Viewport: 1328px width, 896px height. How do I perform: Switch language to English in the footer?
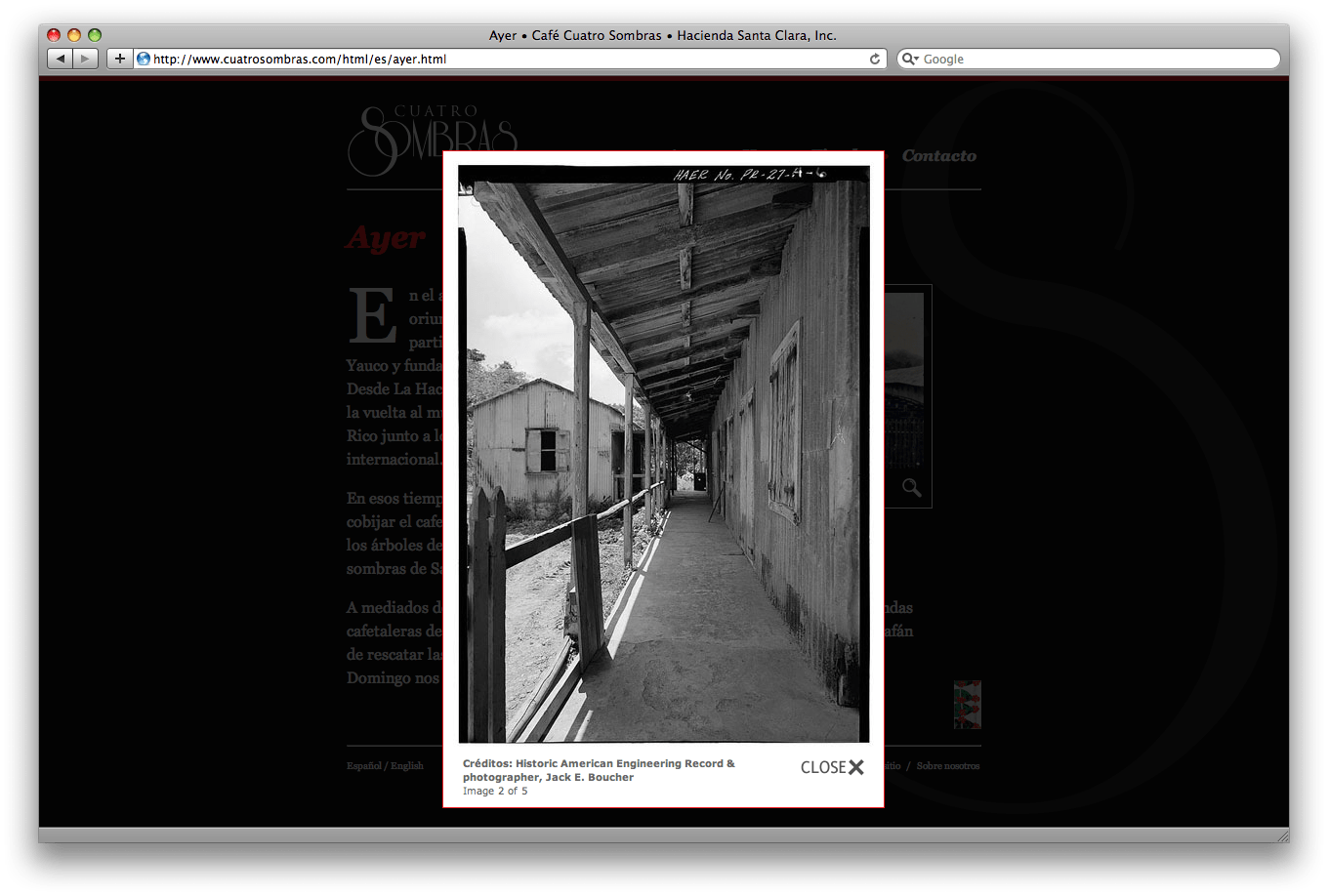tap(407, 766)
